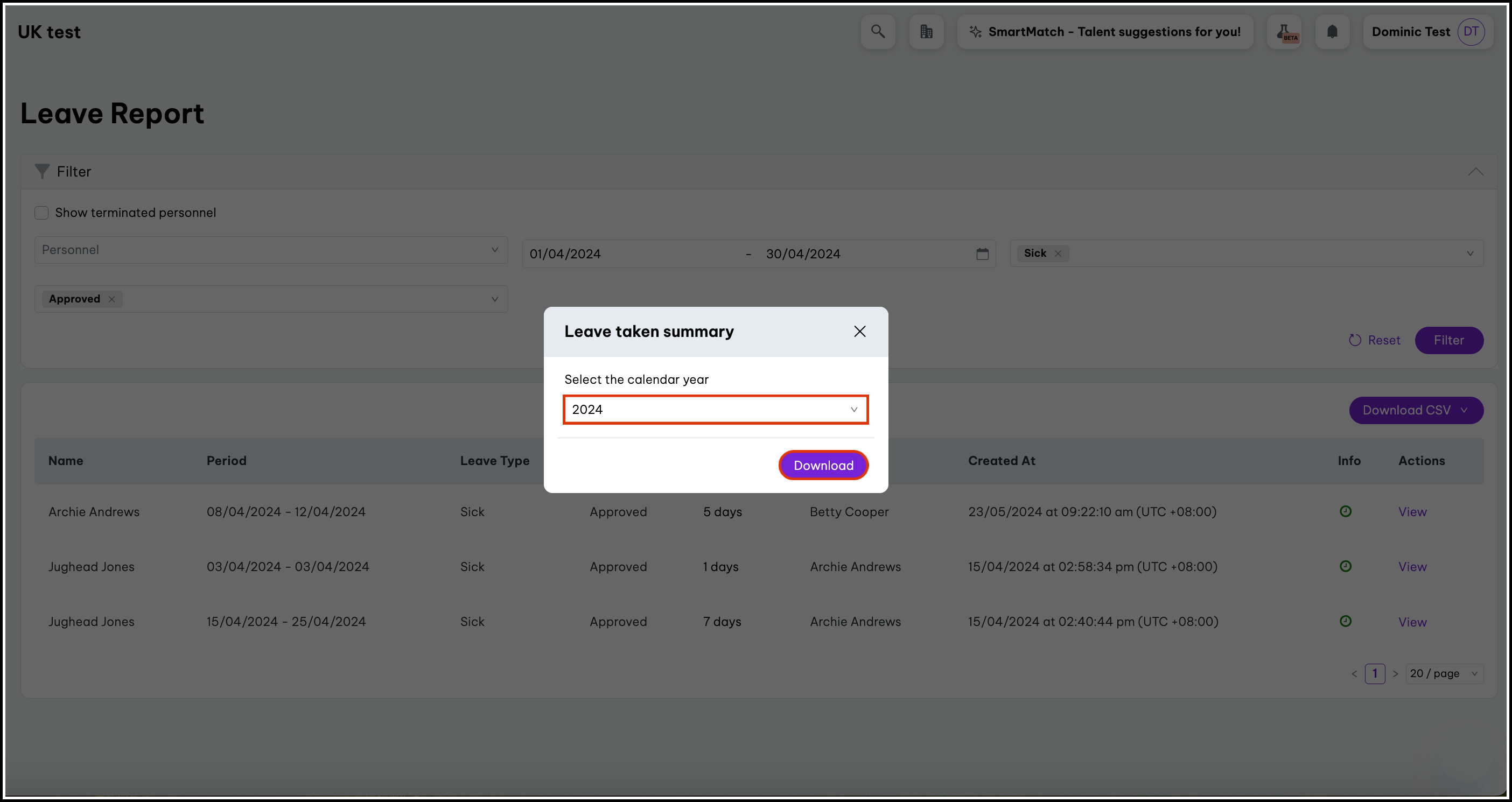Click the end date 30/04/2024 field
This screenshot has width=1512, height=802.
click(x=803, y=254)
